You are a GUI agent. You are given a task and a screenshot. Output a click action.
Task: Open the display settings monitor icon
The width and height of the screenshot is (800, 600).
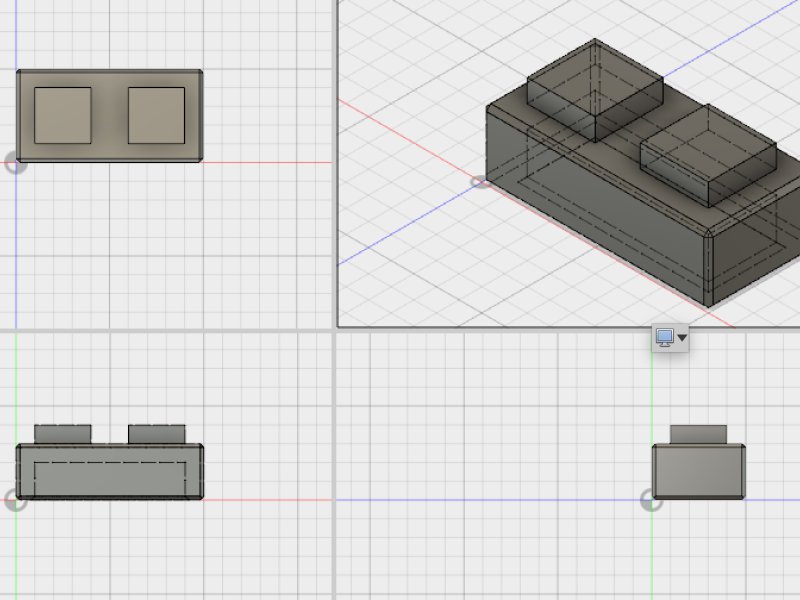coord(664,338)
